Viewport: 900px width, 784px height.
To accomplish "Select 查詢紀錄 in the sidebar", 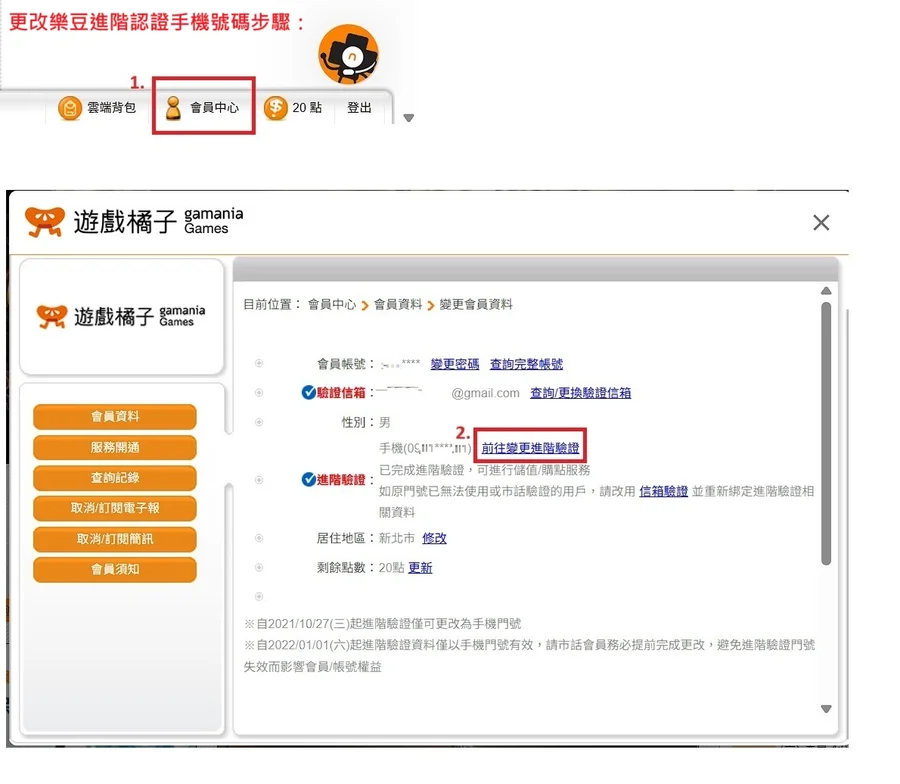I will (115, 478).
